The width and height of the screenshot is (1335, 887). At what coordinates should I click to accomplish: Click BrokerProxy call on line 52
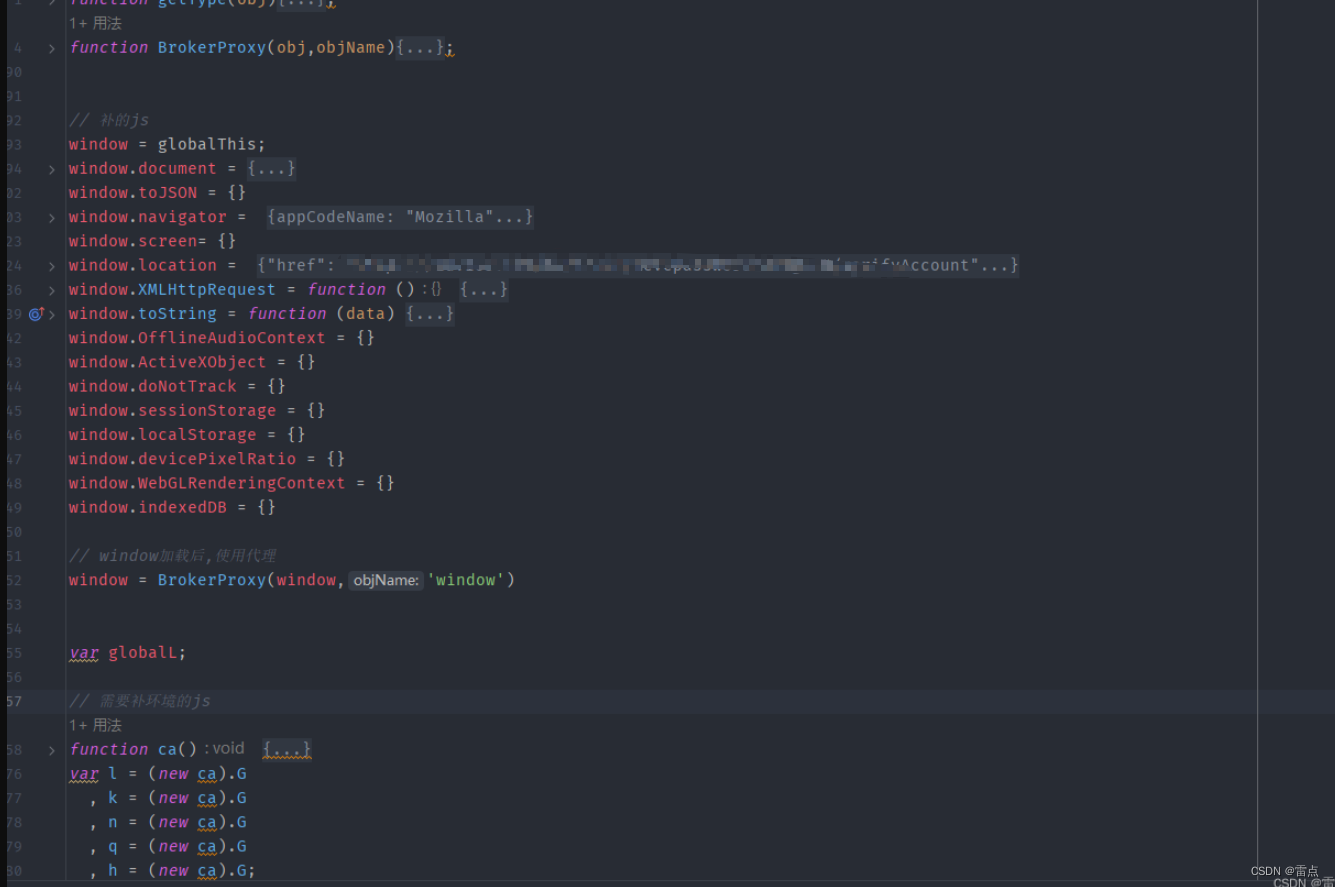(x=212, y=580)
